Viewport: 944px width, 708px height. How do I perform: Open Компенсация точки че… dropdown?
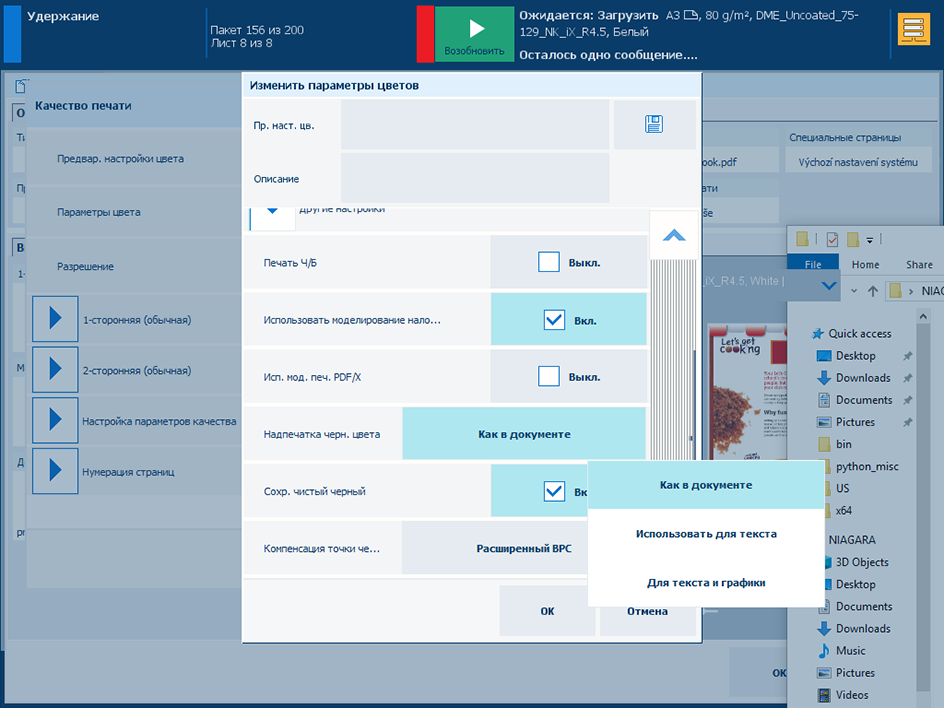[495, 548]
